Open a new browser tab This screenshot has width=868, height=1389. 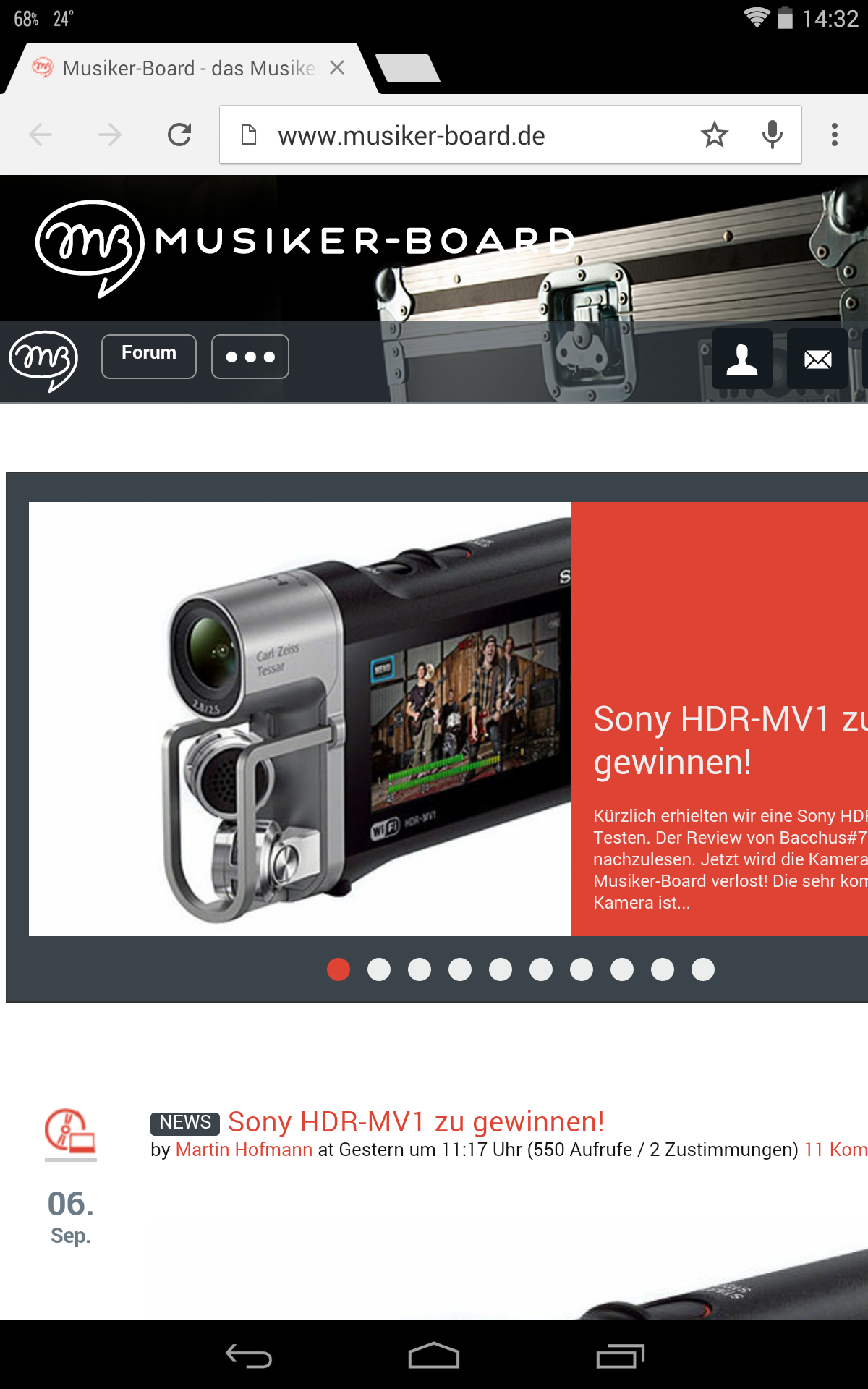408,68
